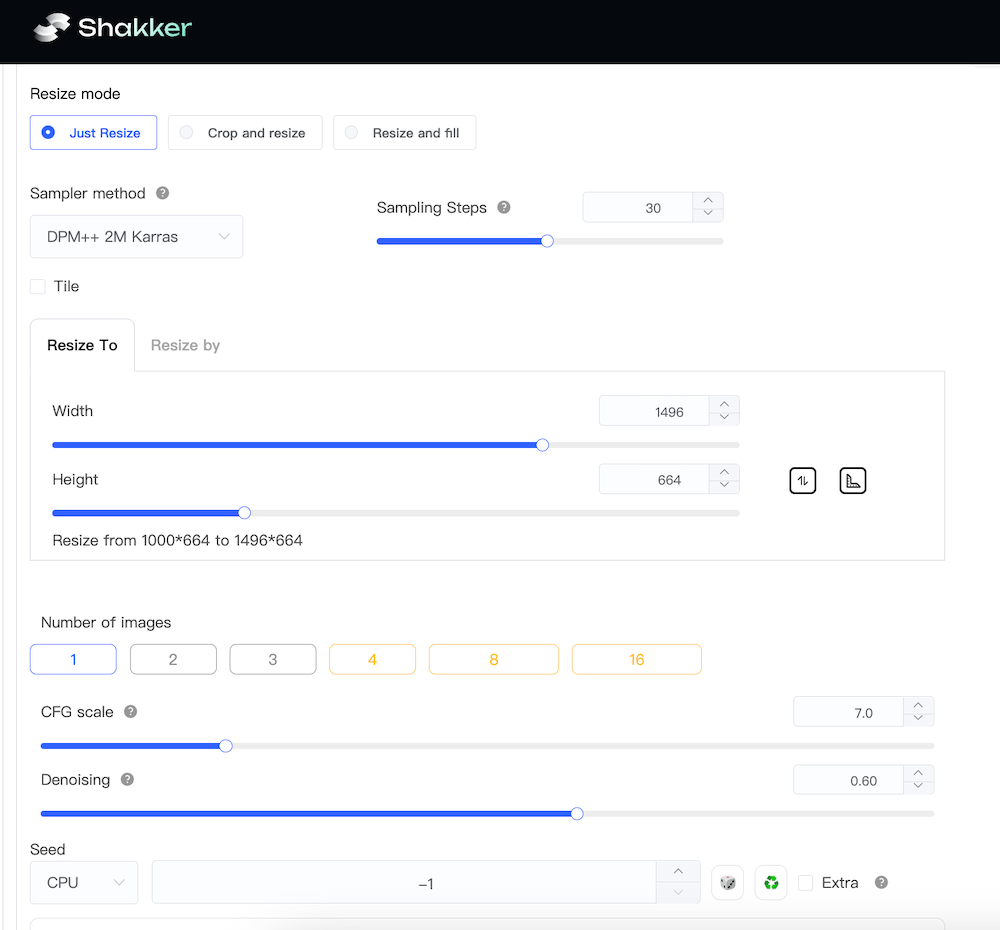Screen dimensions: 1000x930
Task: Enable the Tile checkbox
Action: pyautogui.click(x=38, y=287)
